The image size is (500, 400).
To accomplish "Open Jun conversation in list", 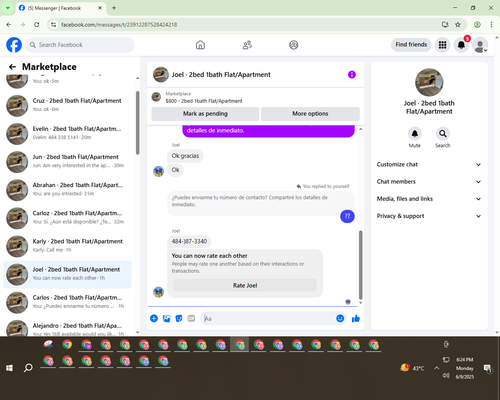I will pyautogui.click(x=68, y=162).
